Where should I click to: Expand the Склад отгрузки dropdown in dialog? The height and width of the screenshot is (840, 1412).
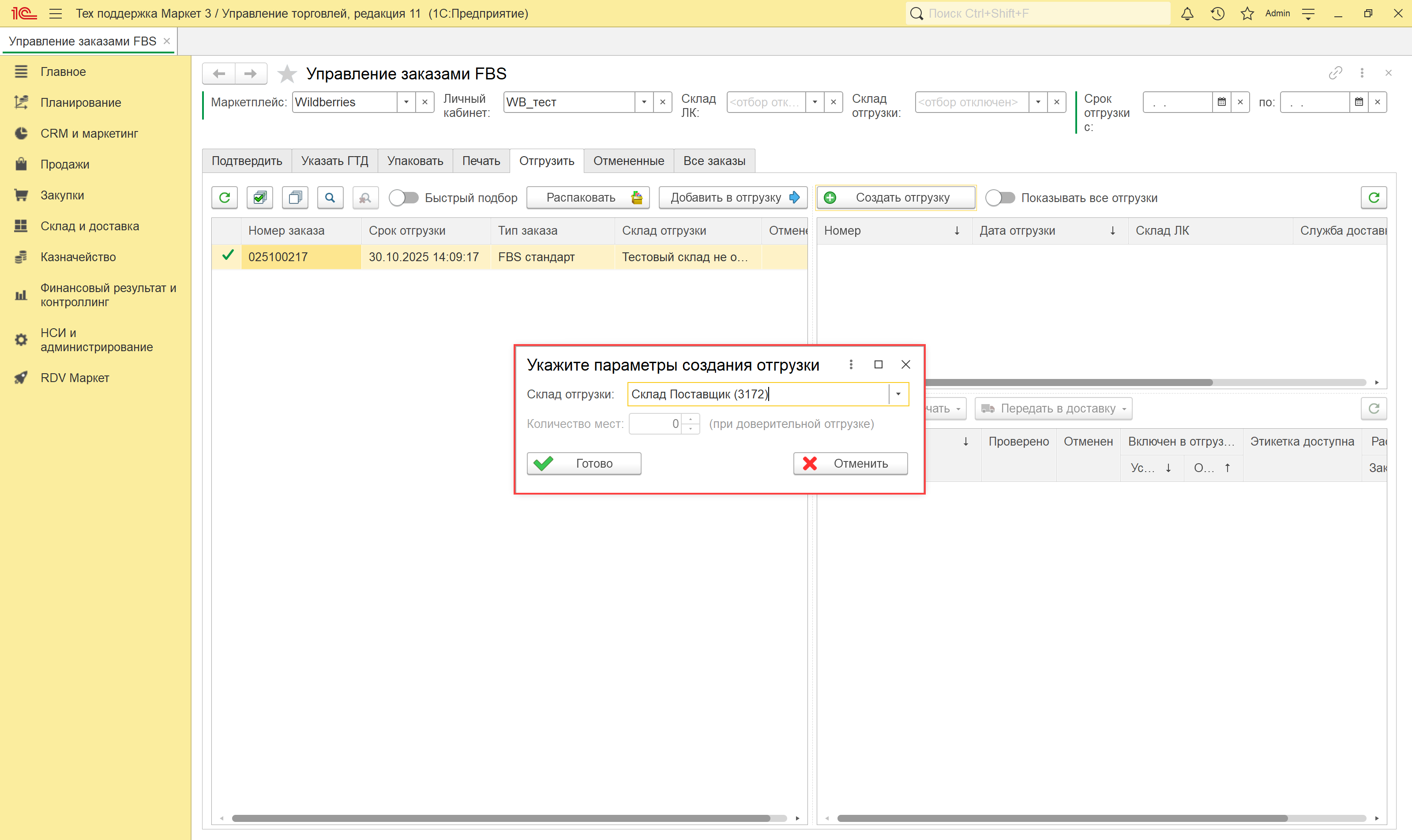898,394
